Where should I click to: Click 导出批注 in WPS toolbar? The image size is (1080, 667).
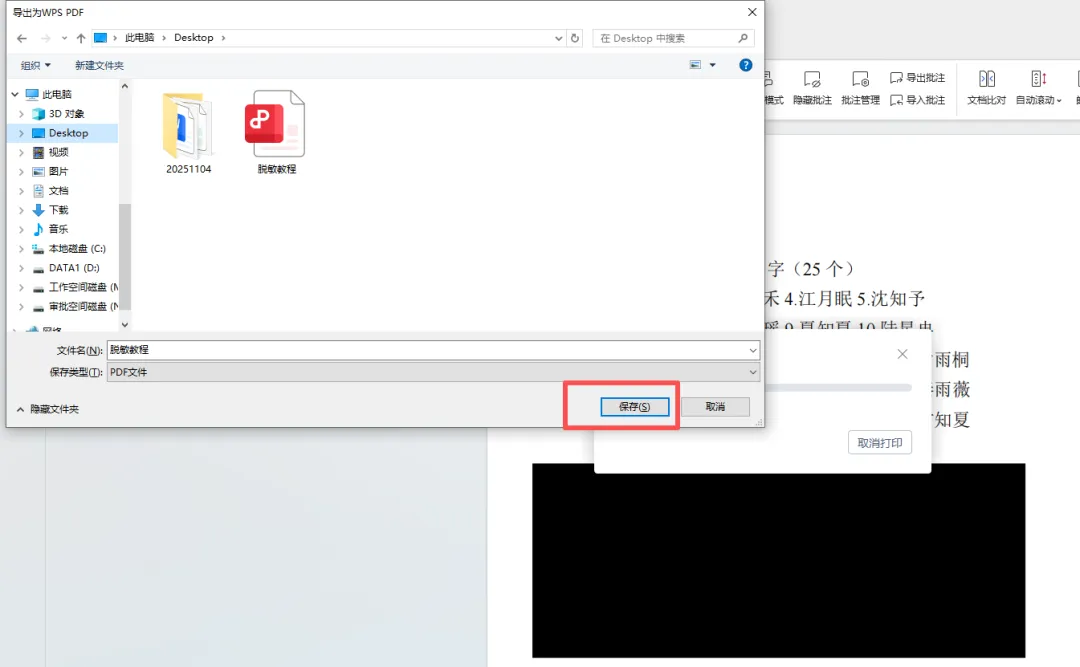coord(917,78)
